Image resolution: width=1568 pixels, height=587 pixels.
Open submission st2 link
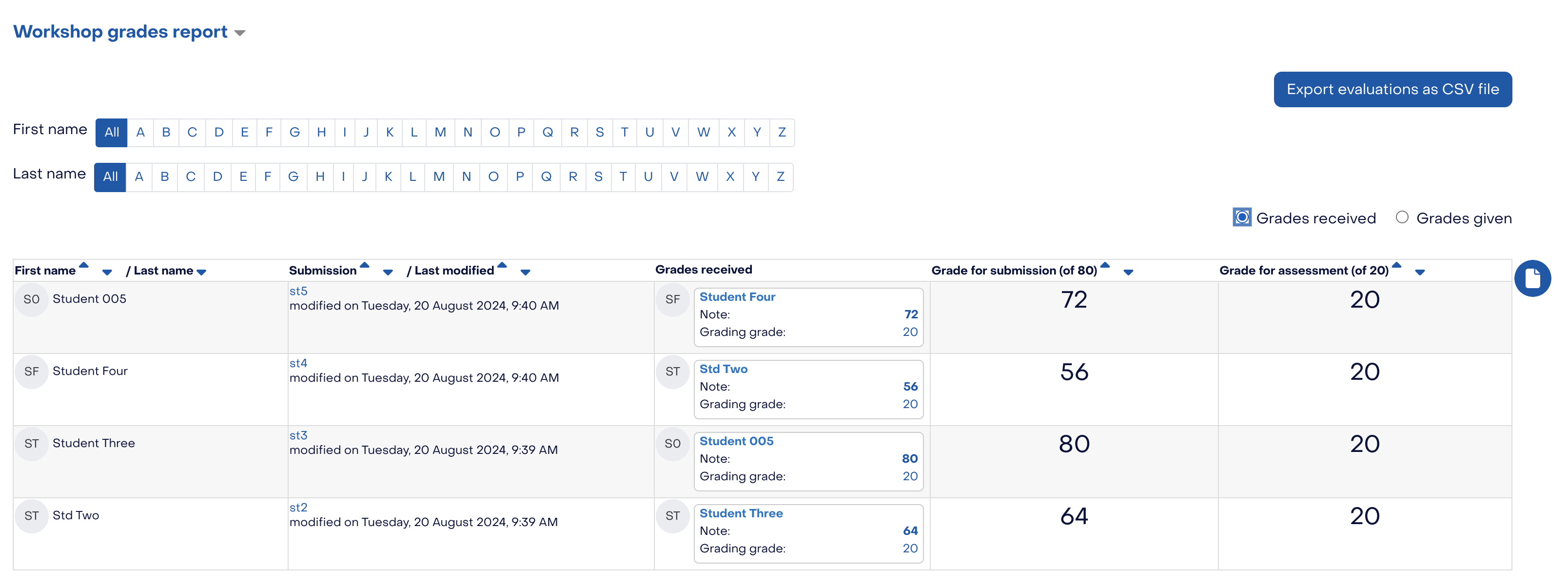click(298, 508)
